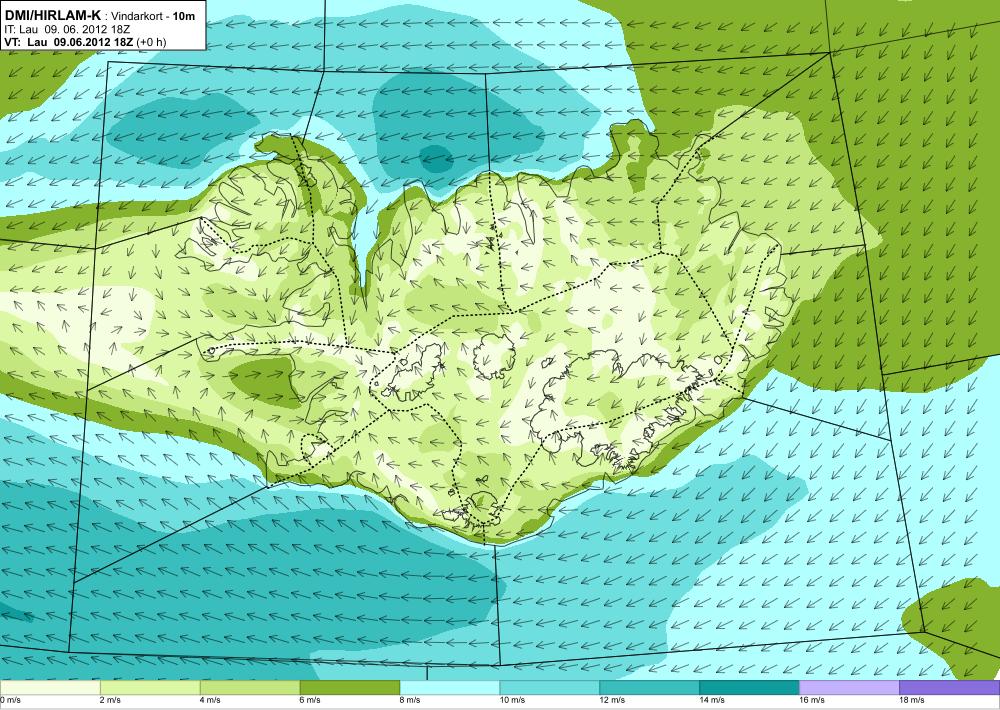Click the "6 m/s" legend label
The height and width of the screenshot is (710, 1000).
coord(311,700)
